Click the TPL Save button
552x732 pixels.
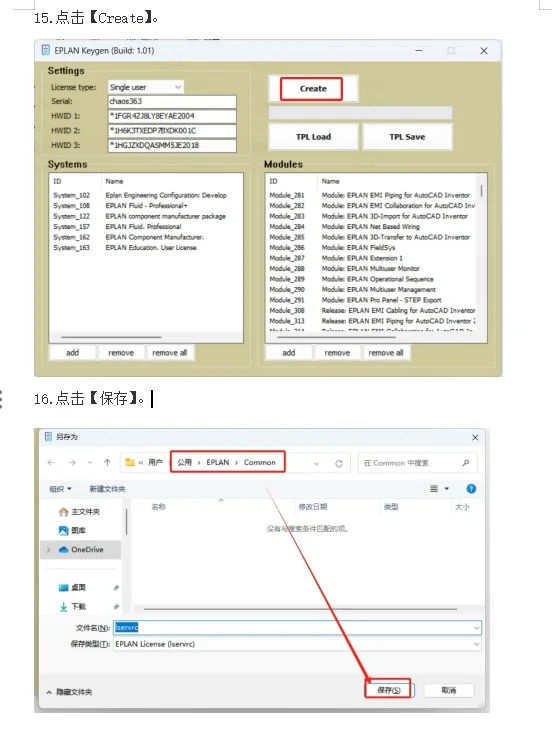click(x=407, y=137)
